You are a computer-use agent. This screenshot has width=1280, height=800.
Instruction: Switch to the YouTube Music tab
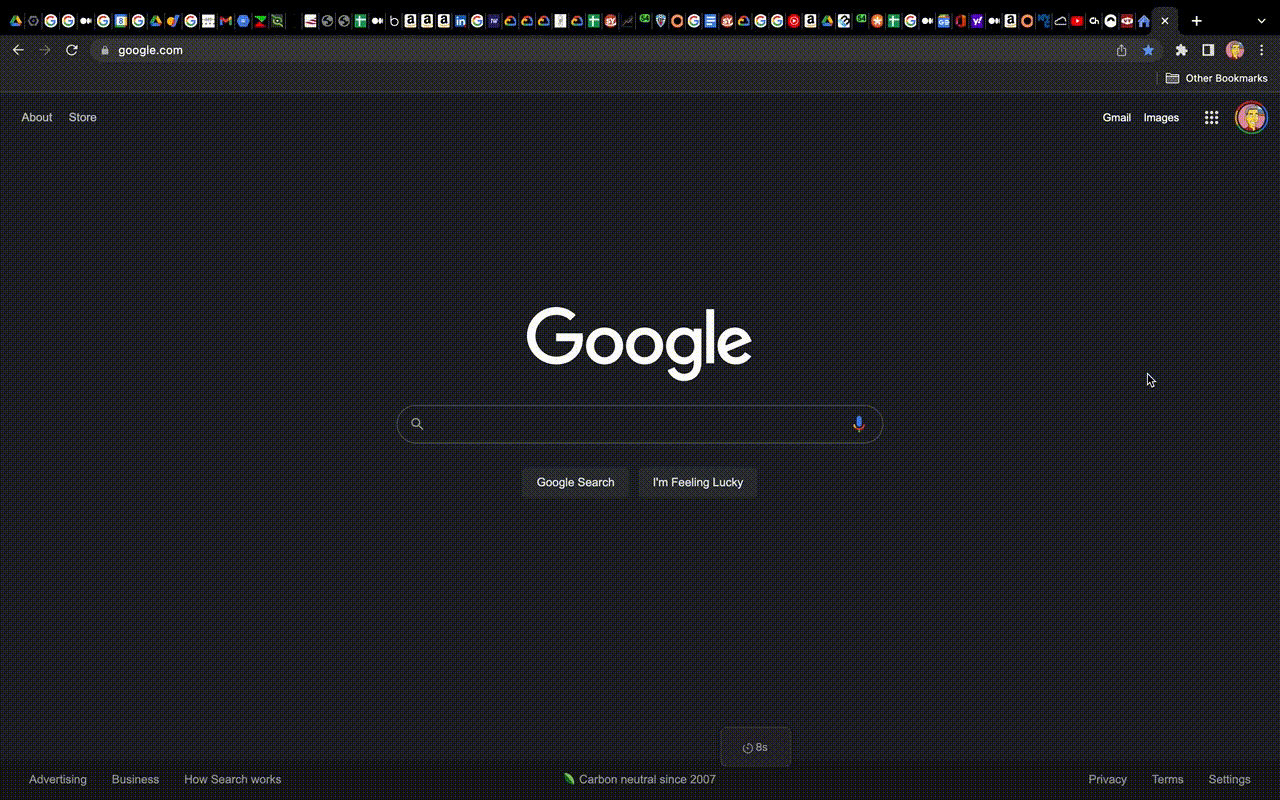click(793, 21)
